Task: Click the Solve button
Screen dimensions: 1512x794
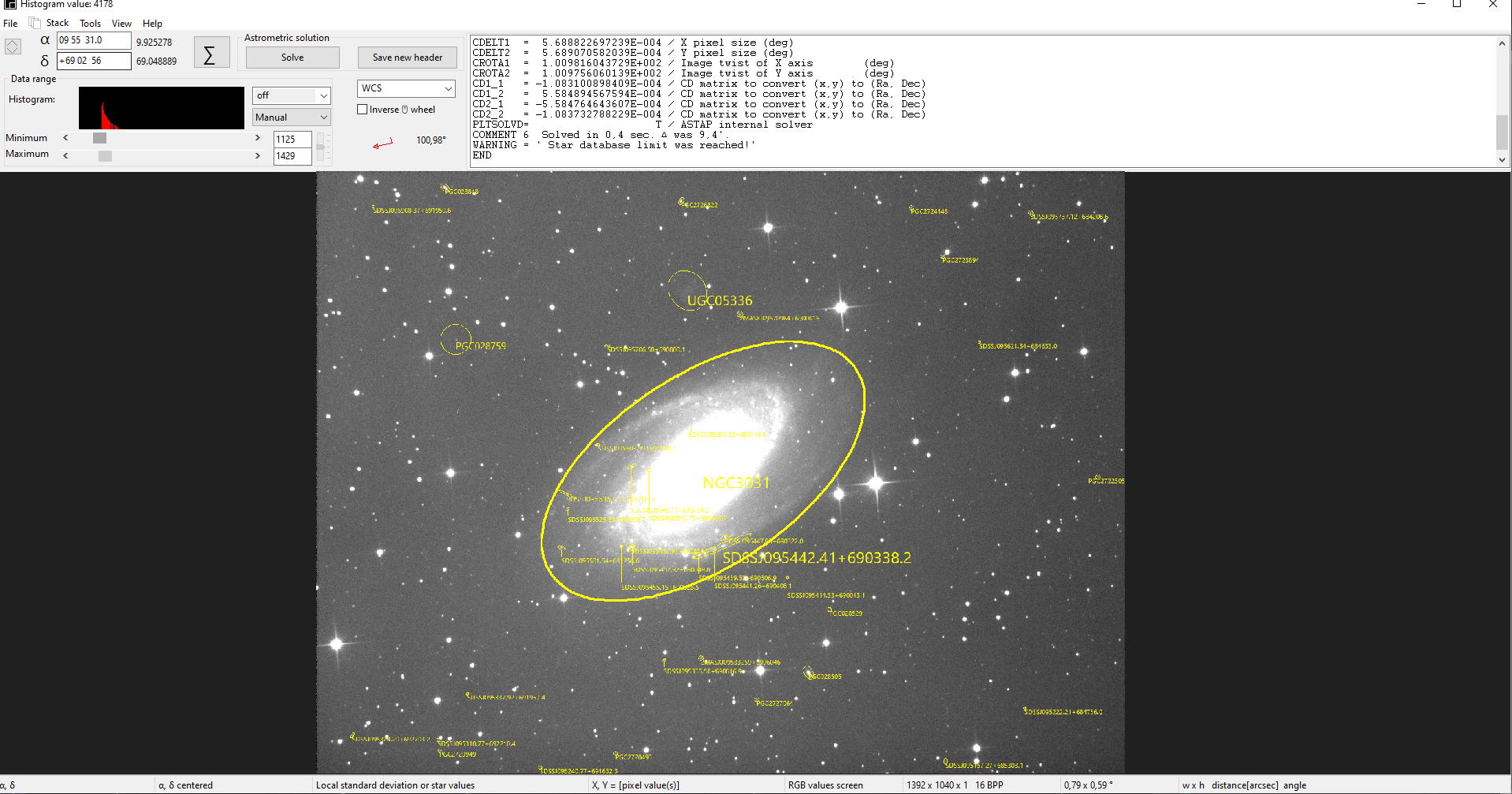Action: click(292, 58)
